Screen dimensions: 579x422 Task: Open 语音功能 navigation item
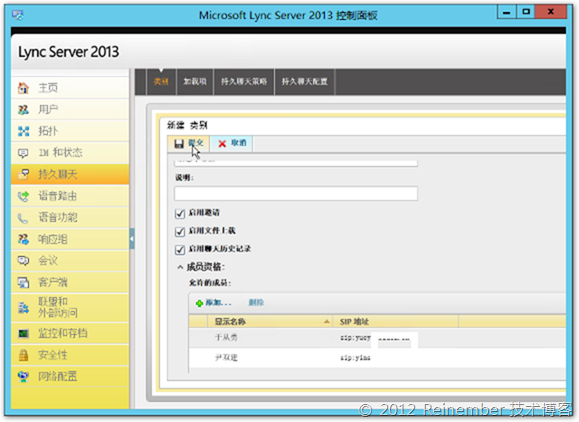(x=70, y=218)
